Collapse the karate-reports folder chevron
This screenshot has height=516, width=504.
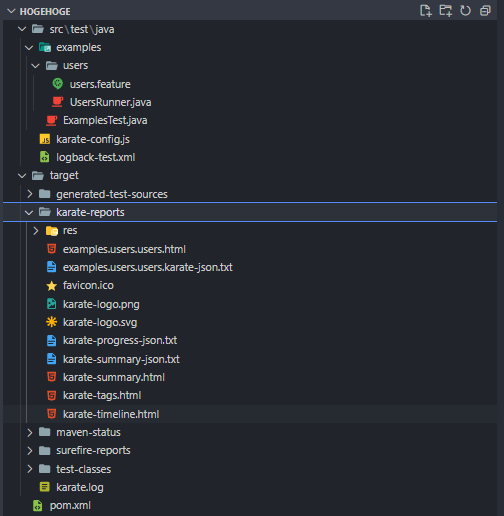pyautogui.click(x=29, y=212)
